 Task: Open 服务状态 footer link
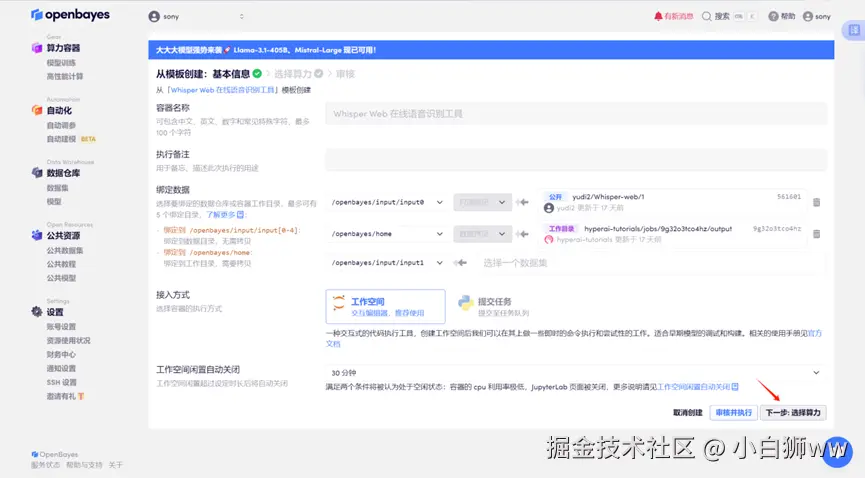coord(45,465)
